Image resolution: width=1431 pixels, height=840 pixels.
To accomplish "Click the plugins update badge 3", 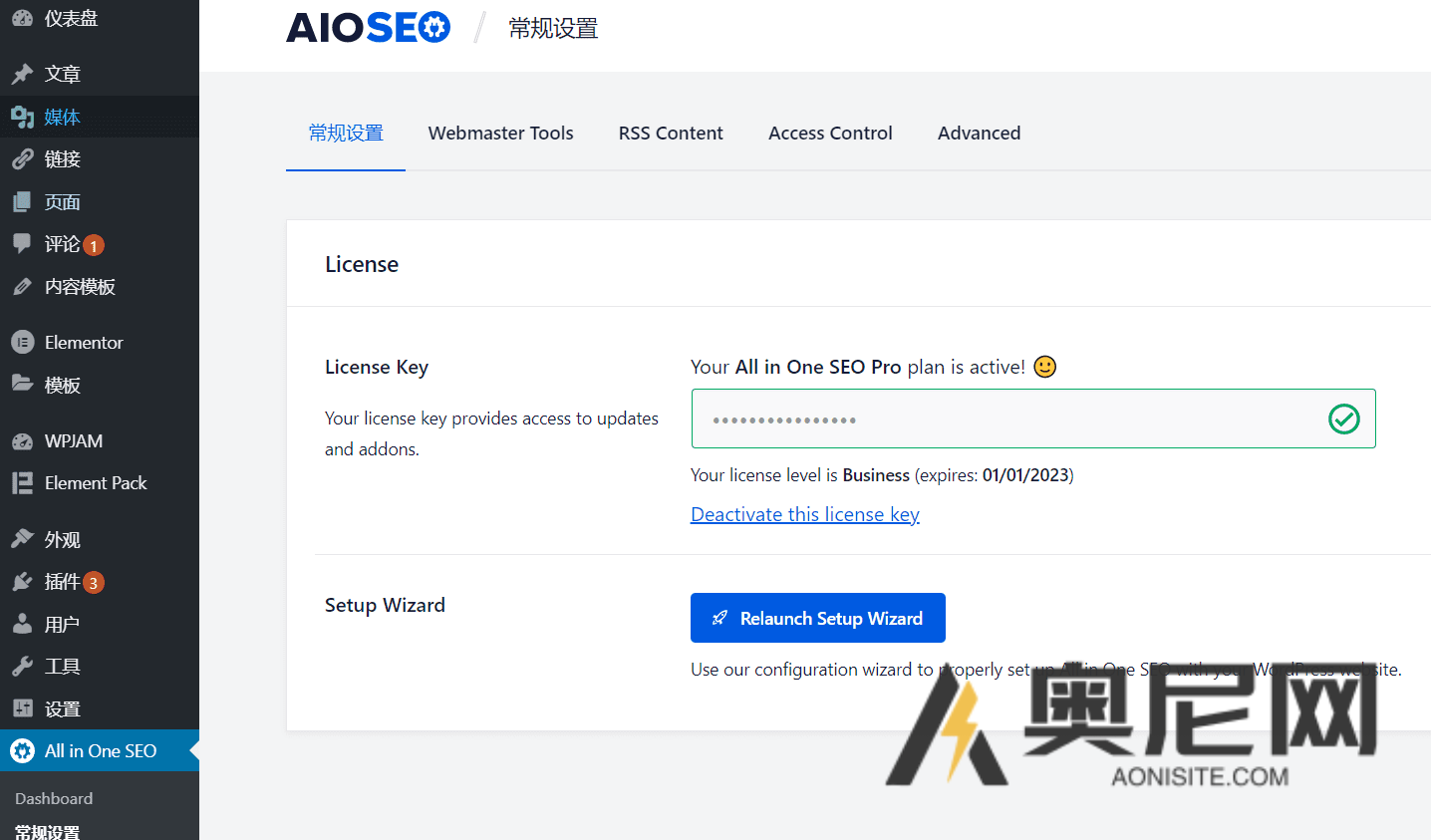I will coord(94,583).
